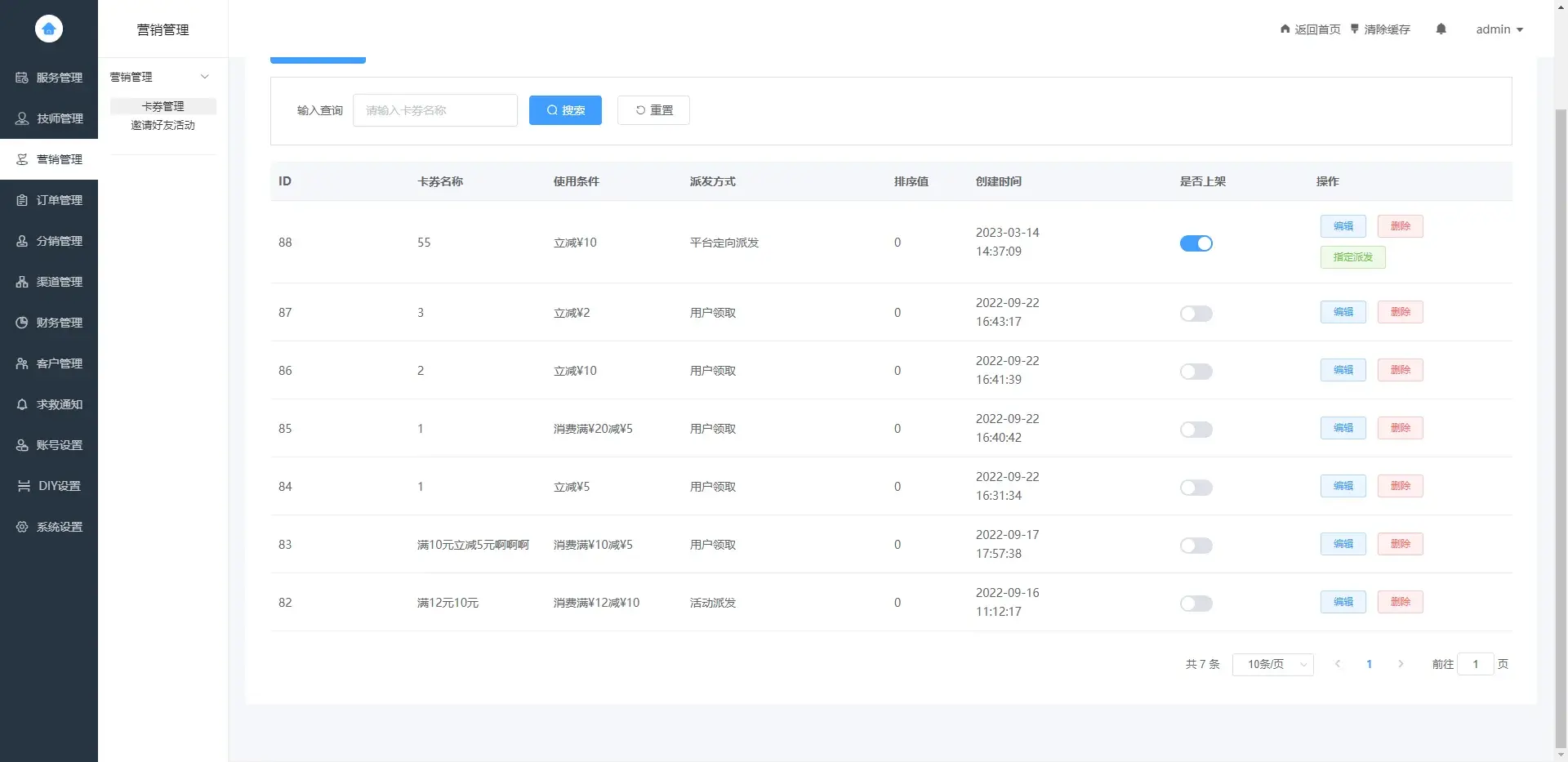Click the 搜索 button

point(565,110)
